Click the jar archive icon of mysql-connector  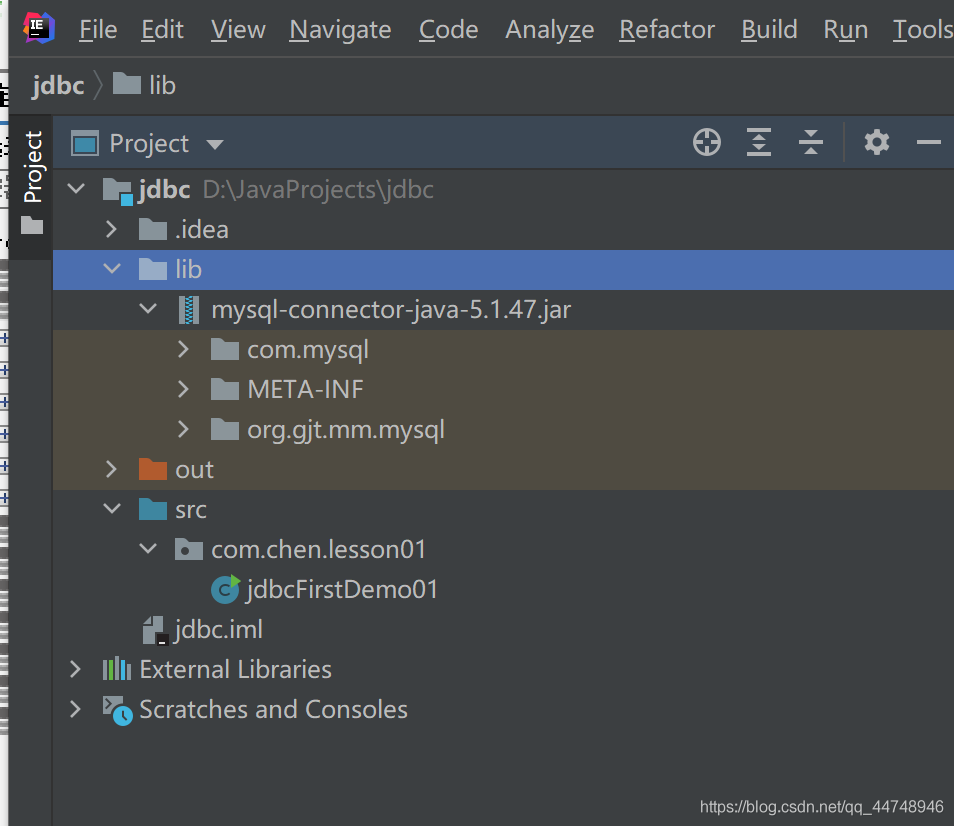[x=189, y=310]
